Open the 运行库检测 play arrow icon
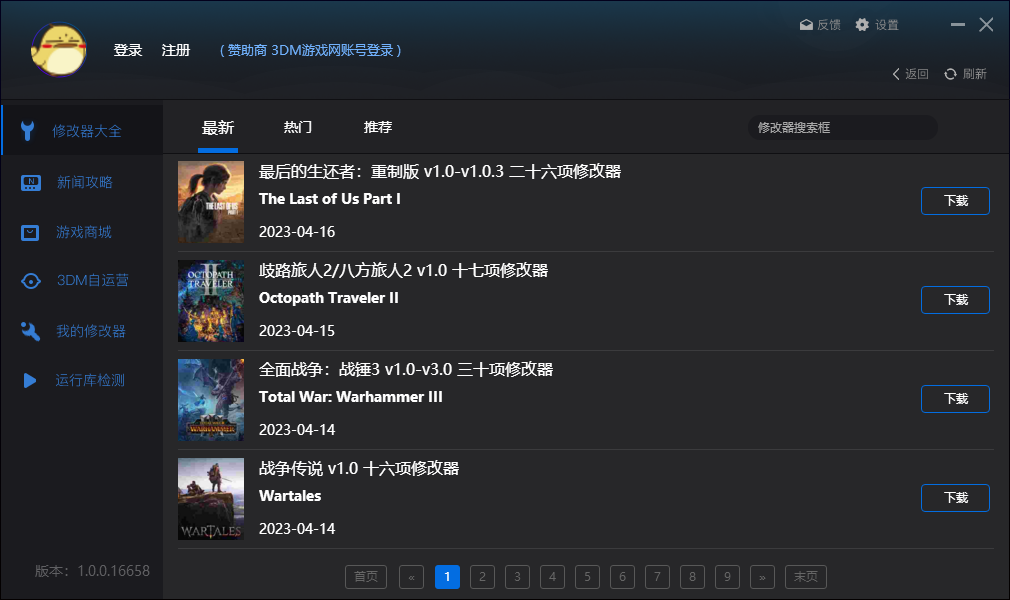 tap(30, 380)
